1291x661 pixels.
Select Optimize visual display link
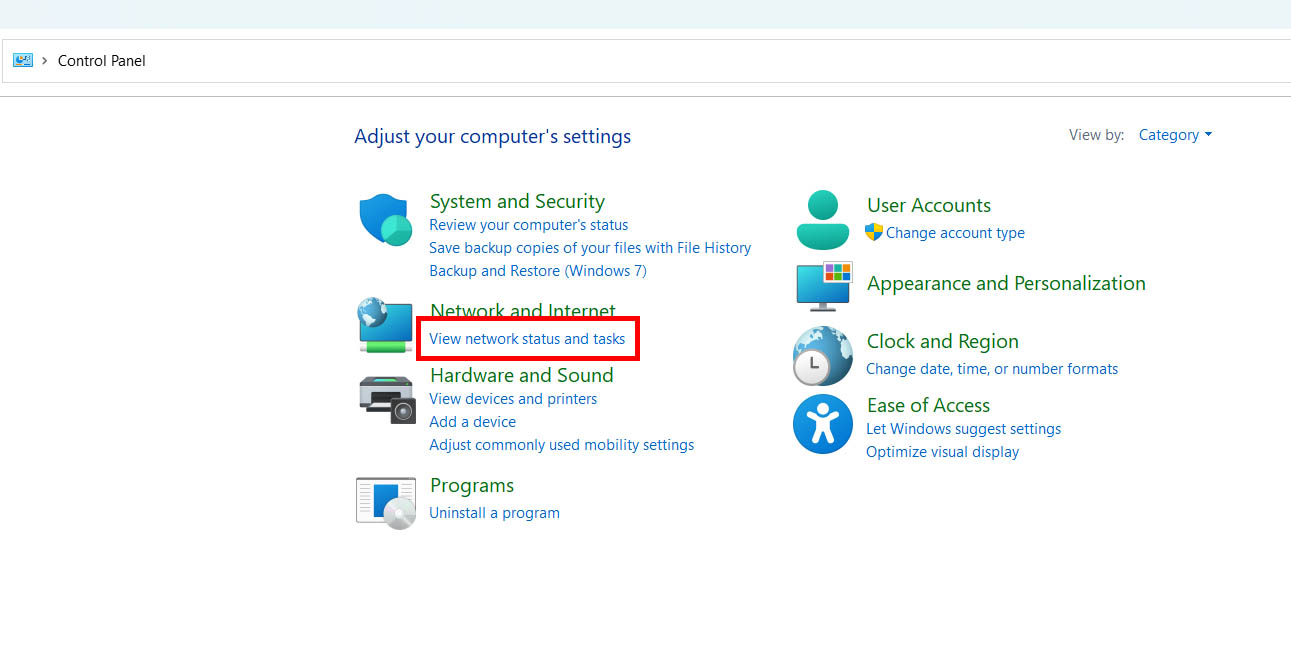coord(943,452)
